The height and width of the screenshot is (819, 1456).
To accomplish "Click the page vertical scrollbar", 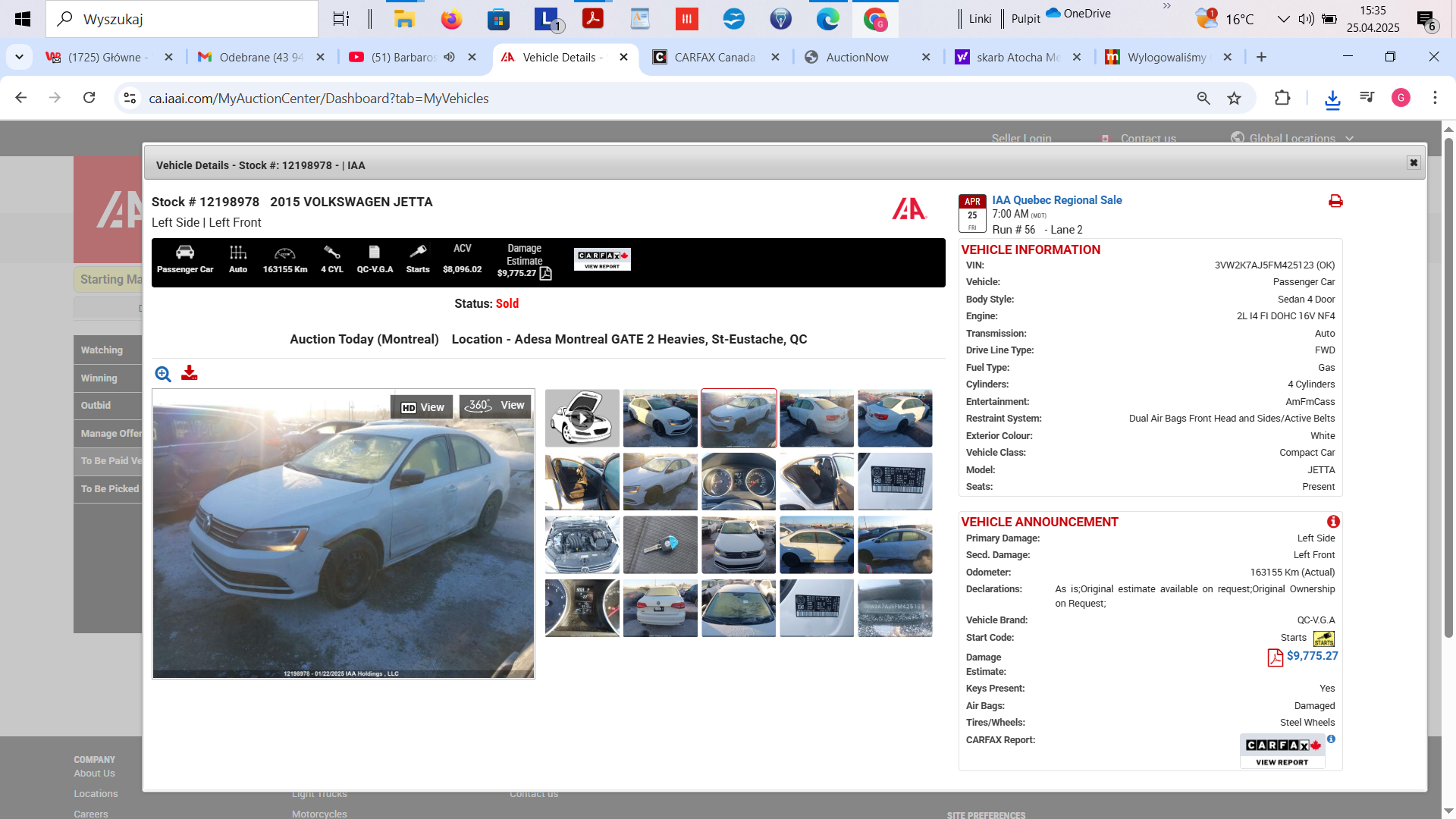I will pos(1448,387).
